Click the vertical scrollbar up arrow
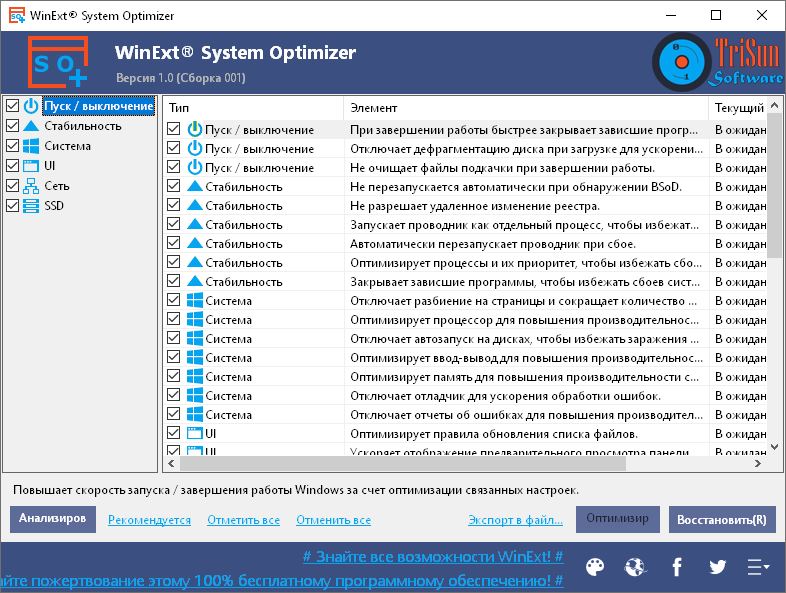786x593 pixels. [774, 105]
